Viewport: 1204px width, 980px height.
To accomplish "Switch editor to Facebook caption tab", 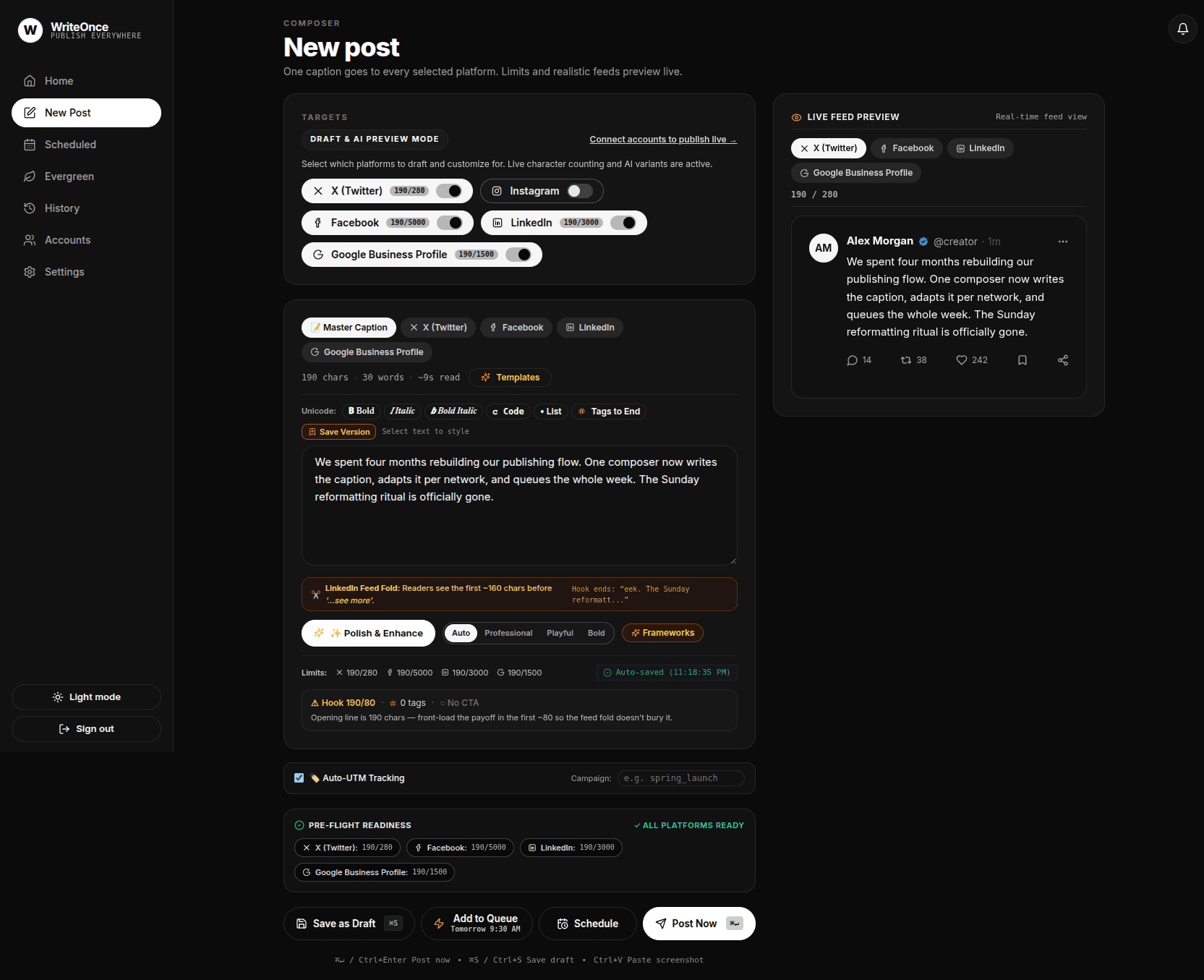I will click(516, 328).
